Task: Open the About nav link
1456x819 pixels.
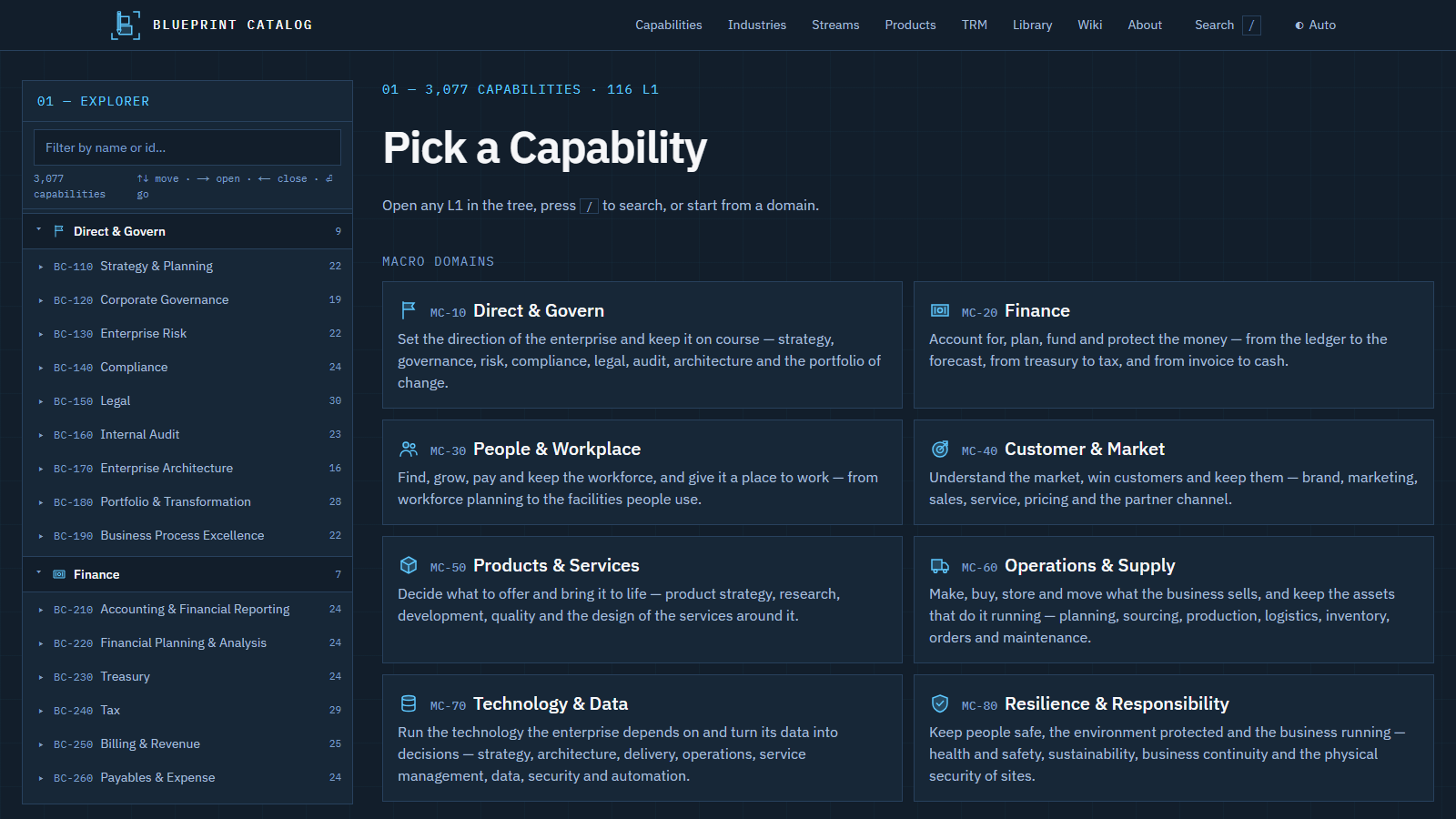Action: click(x=1145, y=25)
